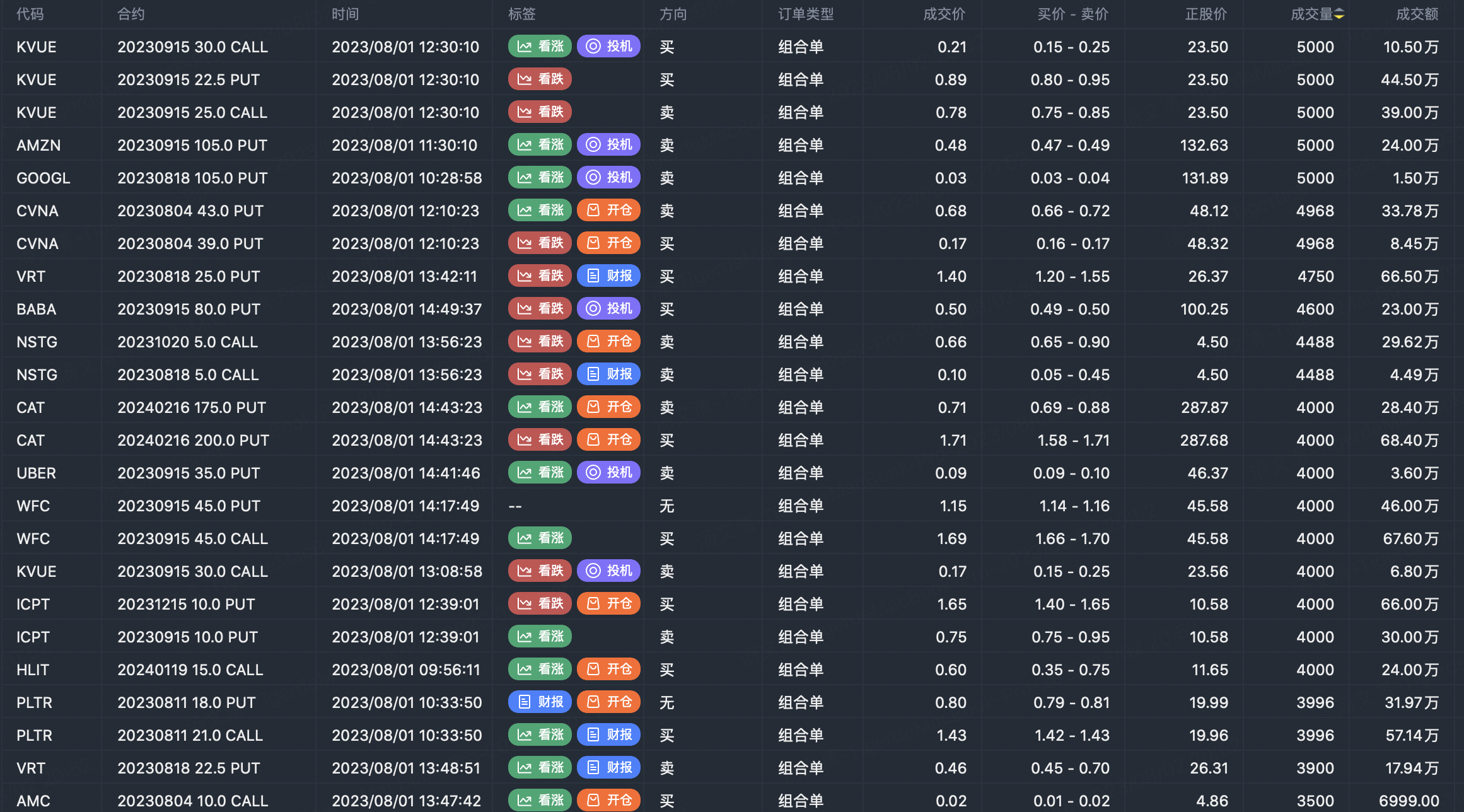Click the 成交价 column header
Image resolution: width=1464 pixels, height=812 pixels.
coord(944,14)
